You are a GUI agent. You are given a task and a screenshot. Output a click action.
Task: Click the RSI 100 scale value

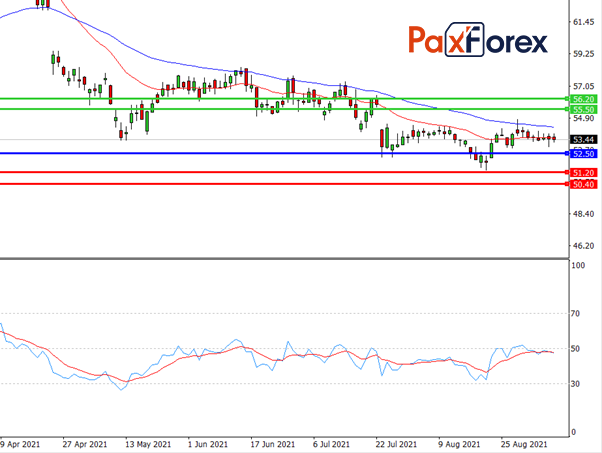click(x=578, y=265)
